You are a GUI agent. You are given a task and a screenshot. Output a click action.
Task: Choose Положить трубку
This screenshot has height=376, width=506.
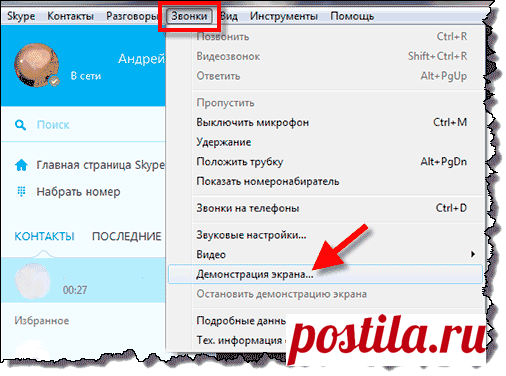(x=325, y=162)
